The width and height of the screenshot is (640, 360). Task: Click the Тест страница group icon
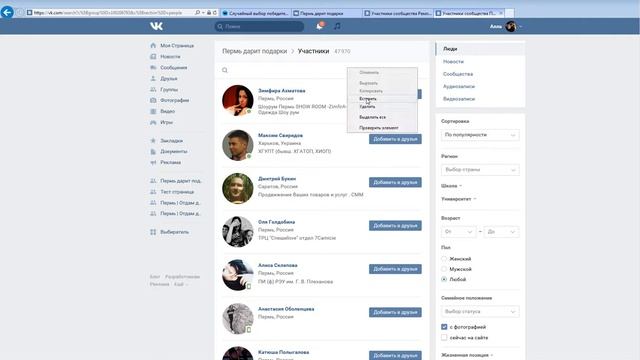[x=153, y=192]
